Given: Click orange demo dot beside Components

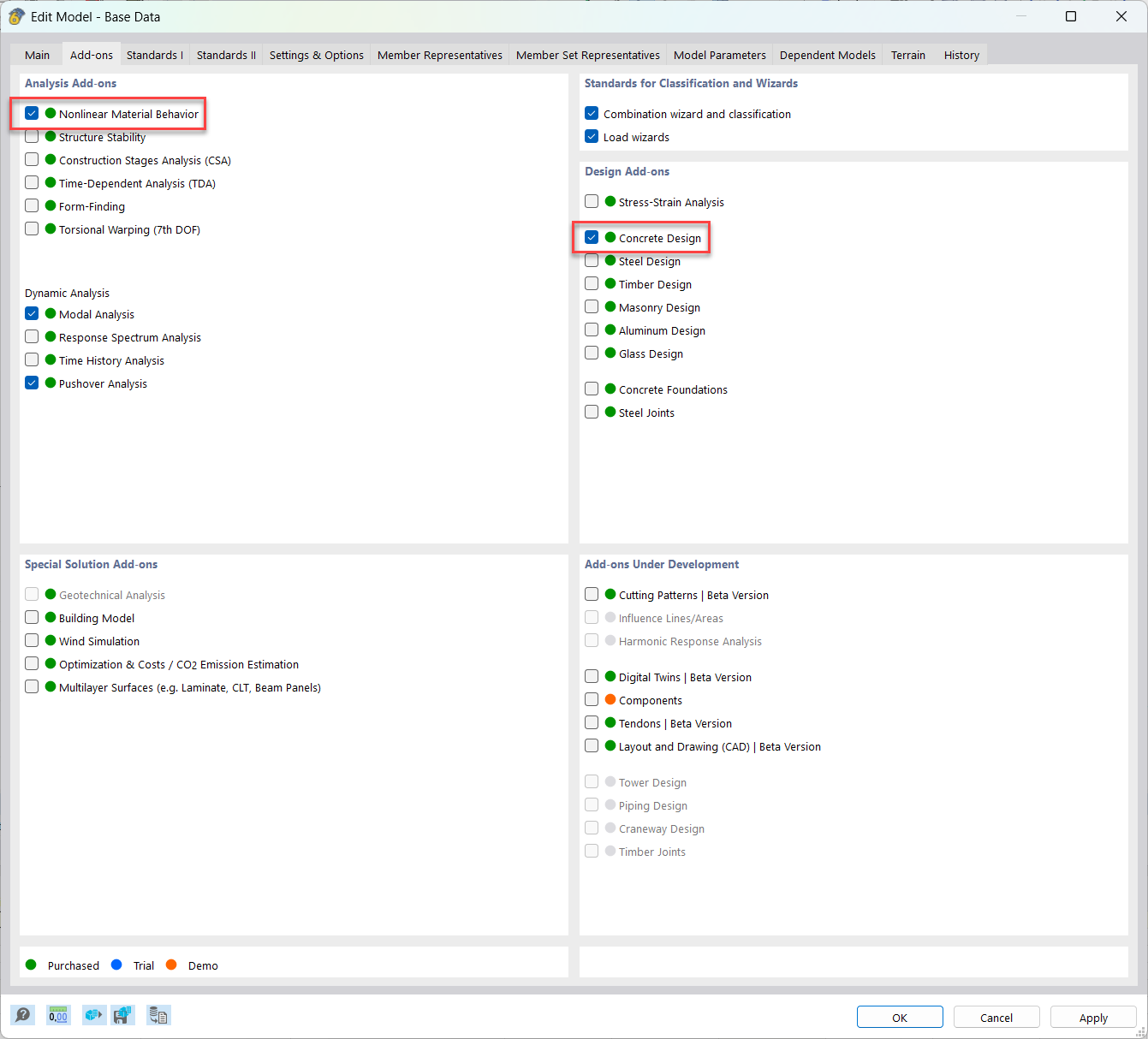Looking at the screenshot, I should pos(610,699).
